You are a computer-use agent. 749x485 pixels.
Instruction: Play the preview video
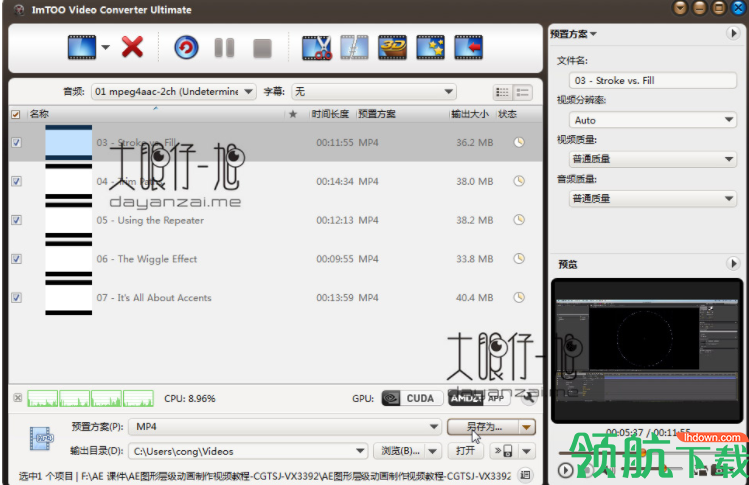coord(566,470)
